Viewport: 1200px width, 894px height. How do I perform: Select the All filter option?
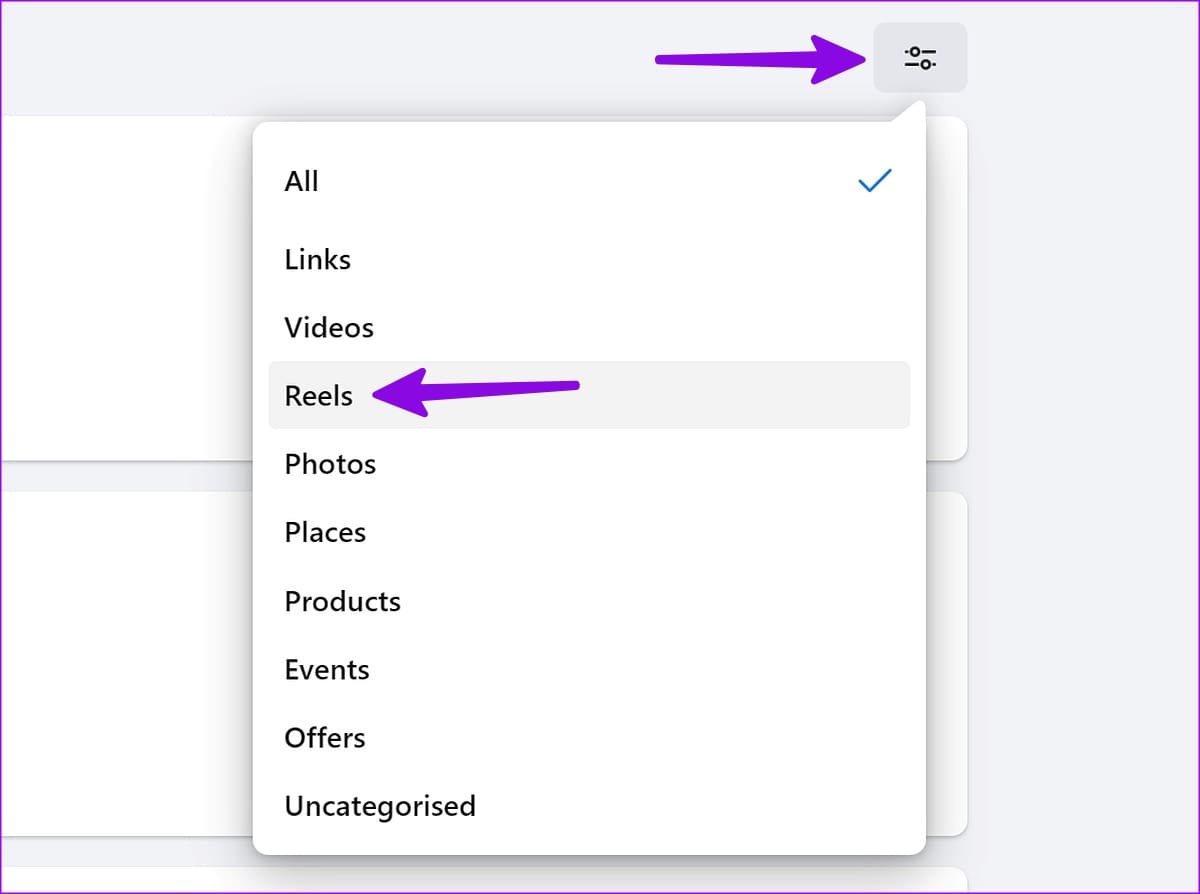pyautogui.click(x=589, y=181)
